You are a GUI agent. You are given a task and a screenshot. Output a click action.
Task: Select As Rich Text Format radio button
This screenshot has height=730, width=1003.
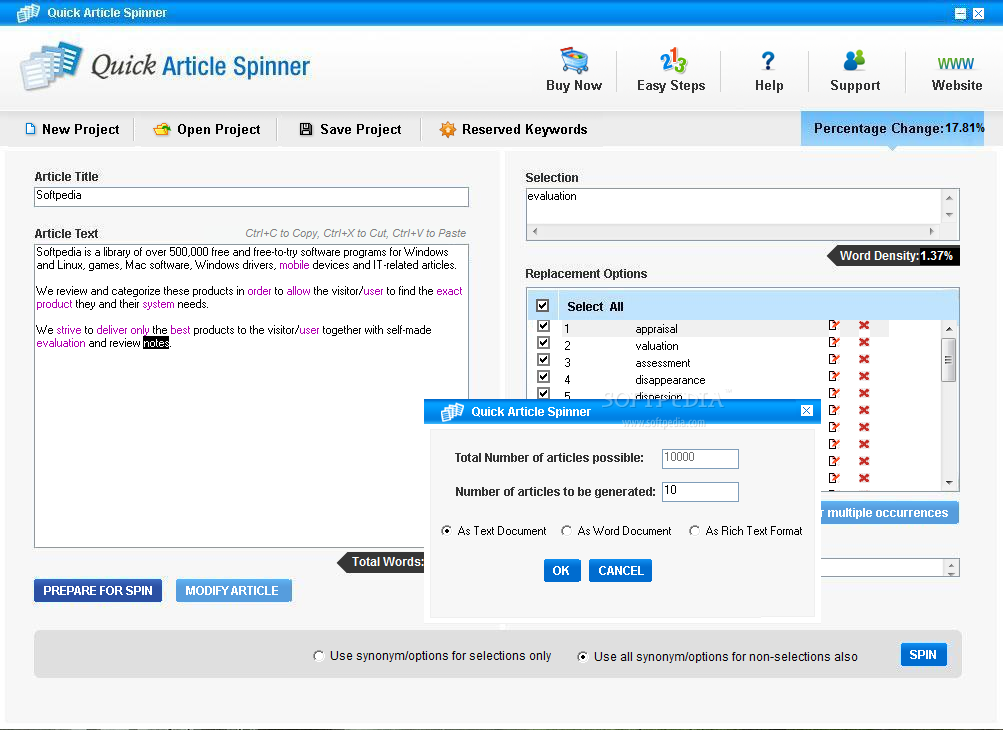[694, 530]
